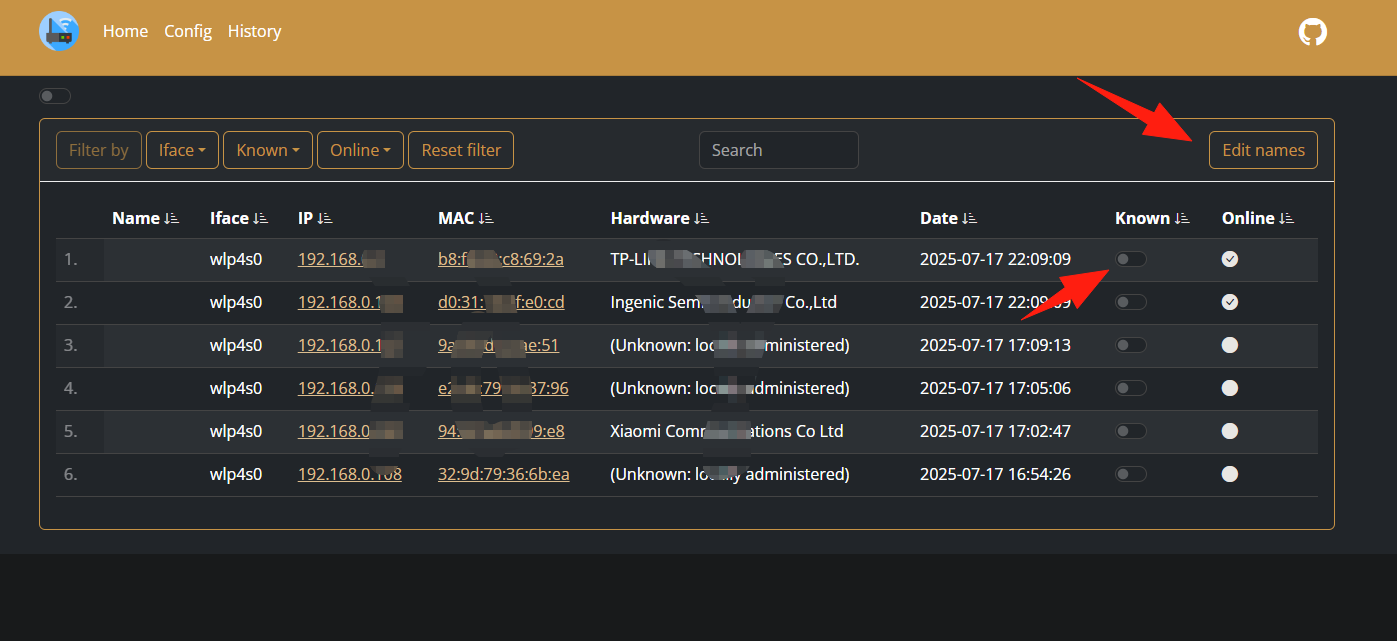Image resolution: width=1397 pixels, height=641 pixels.
Task: Toggle Known switch for 17:05:06 row
Action: pyautogui.click(x=1131, y=388)
